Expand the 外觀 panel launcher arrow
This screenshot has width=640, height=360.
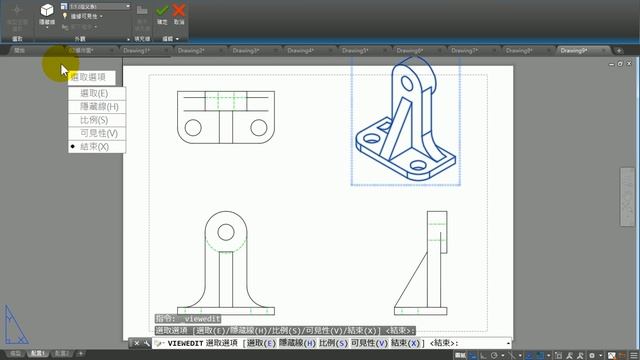pos(128,39)
